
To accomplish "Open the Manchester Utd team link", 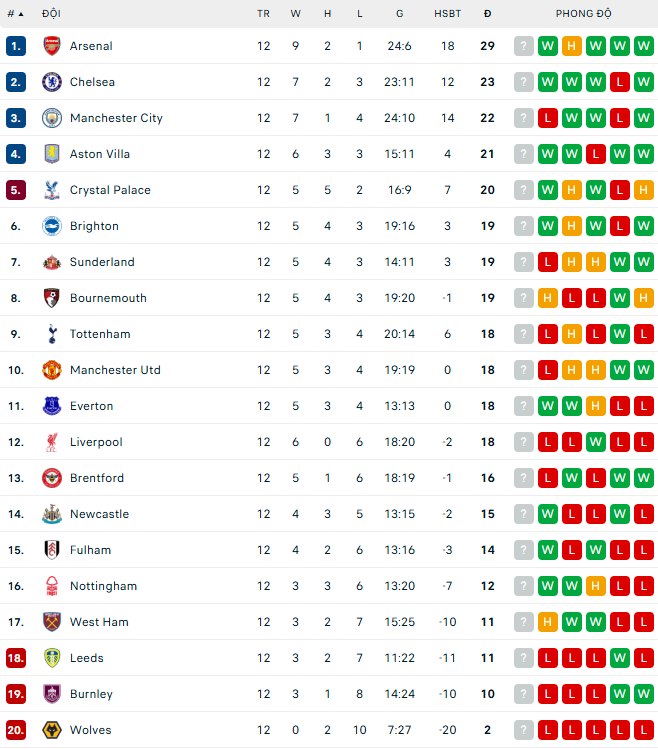I will tap(115, 370).
